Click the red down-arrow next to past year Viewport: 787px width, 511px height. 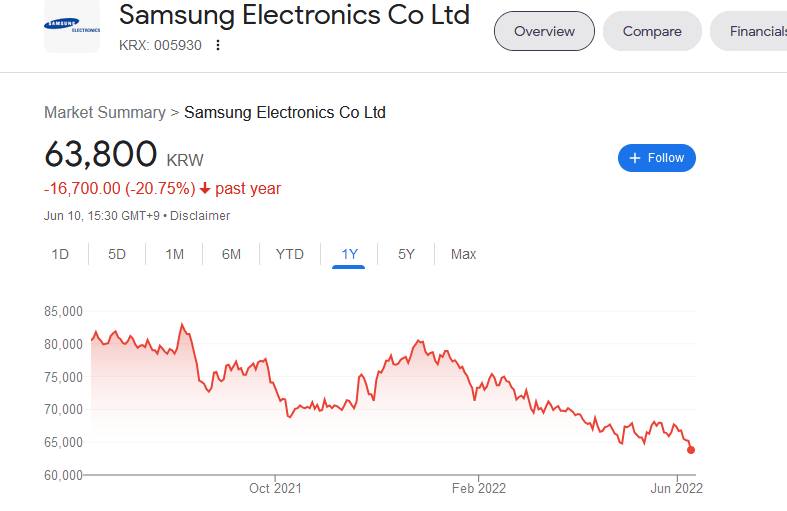click(x=205, y=188)
